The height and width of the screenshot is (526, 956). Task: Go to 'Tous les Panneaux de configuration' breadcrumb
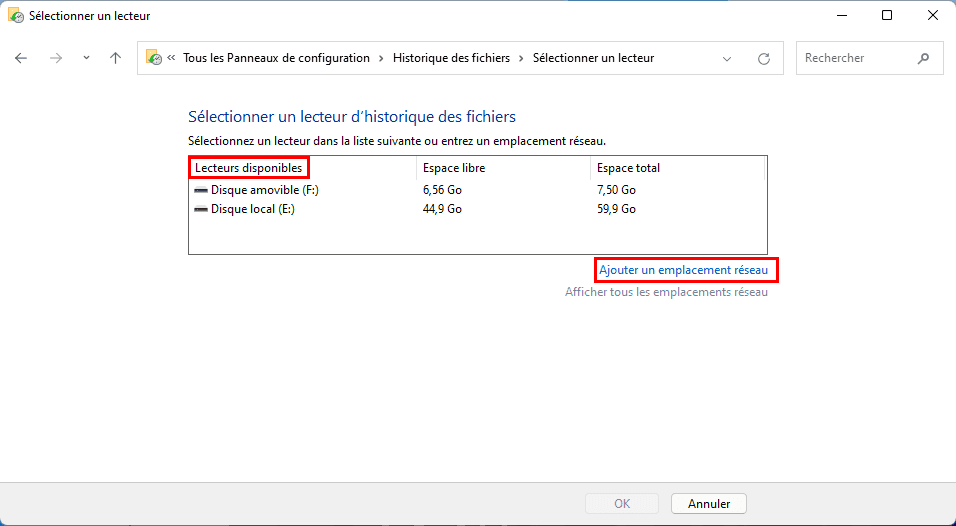coord(276,58)
